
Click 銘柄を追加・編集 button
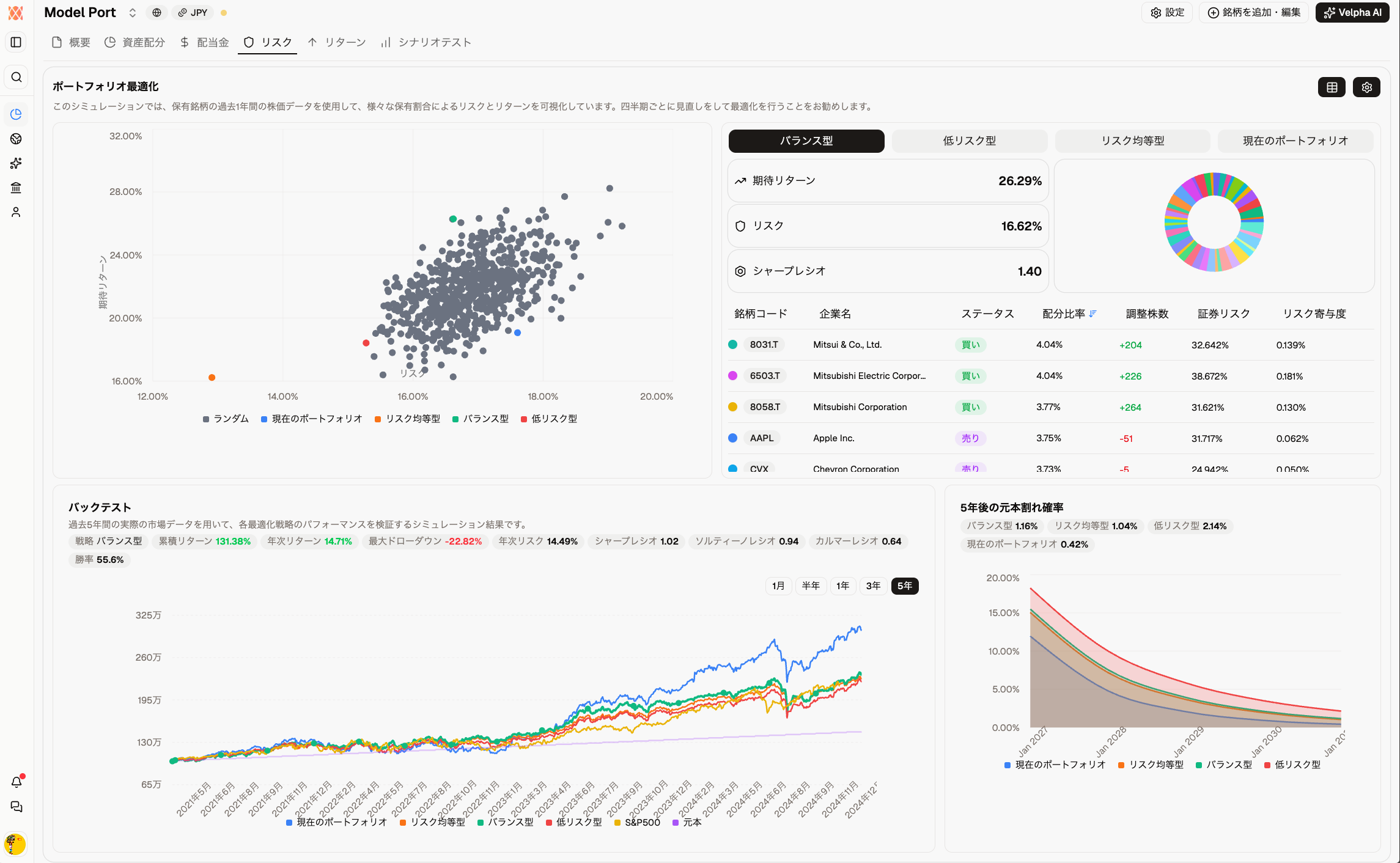click(1253, 13)
